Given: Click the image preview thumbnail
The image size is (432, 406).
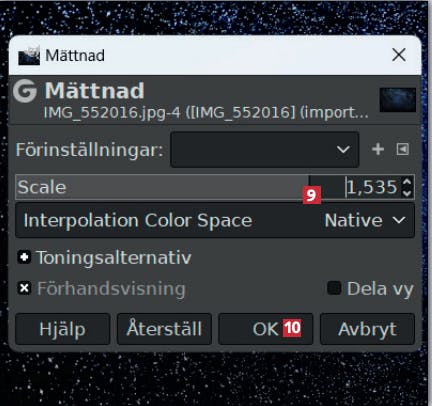Looking at the screenshot, I should tap(398, 100).
